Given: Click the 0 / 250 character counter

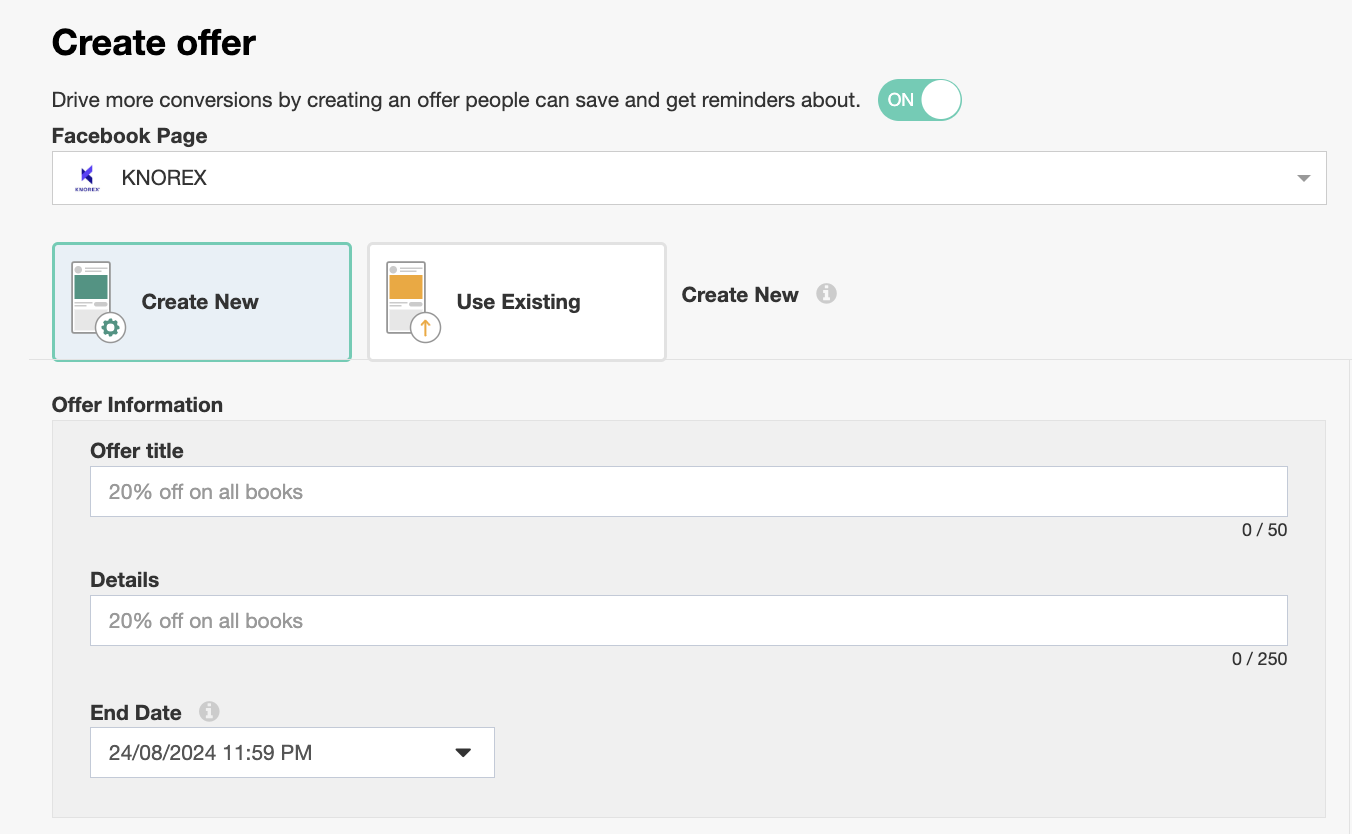Looking at the screenshot, I should pyautogui.click(x=1259, y=659).
